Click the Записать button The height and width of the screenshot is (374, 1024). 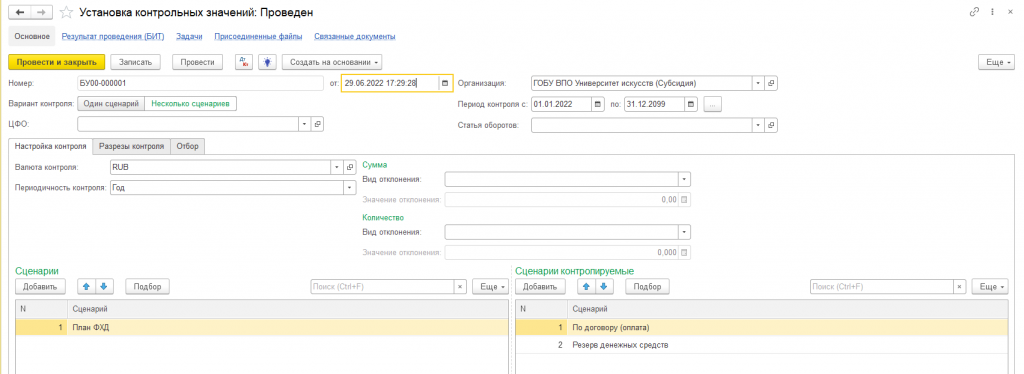click(x=135, y=62)
